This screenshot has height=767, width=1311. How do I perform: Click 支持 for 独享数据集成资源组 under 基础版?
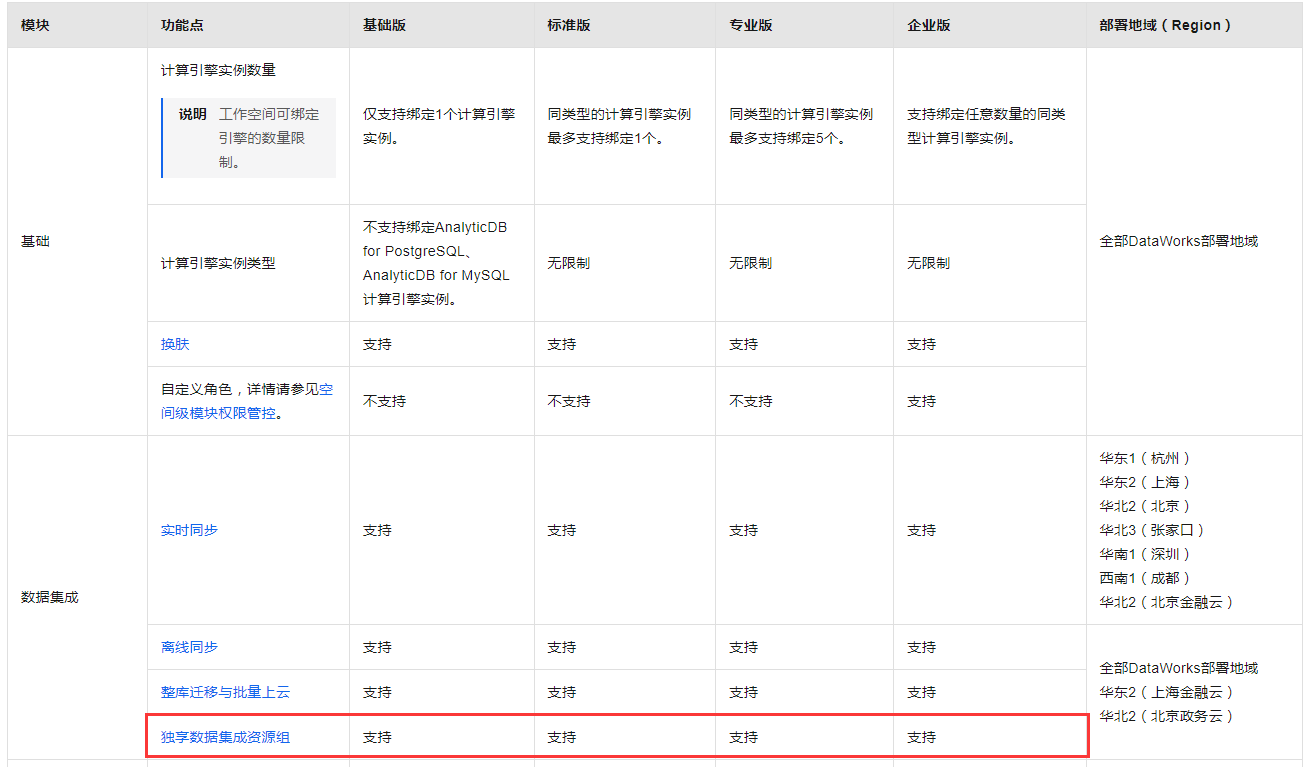pos(377,737)
